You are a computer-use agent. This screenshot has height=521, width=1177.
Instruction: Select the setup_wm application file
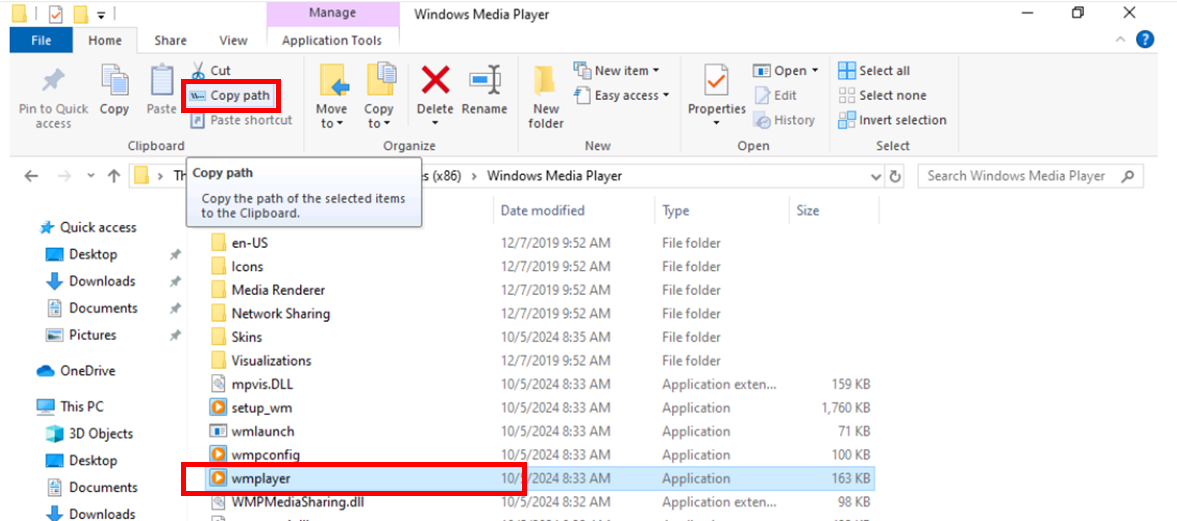(x=262, y=408)
